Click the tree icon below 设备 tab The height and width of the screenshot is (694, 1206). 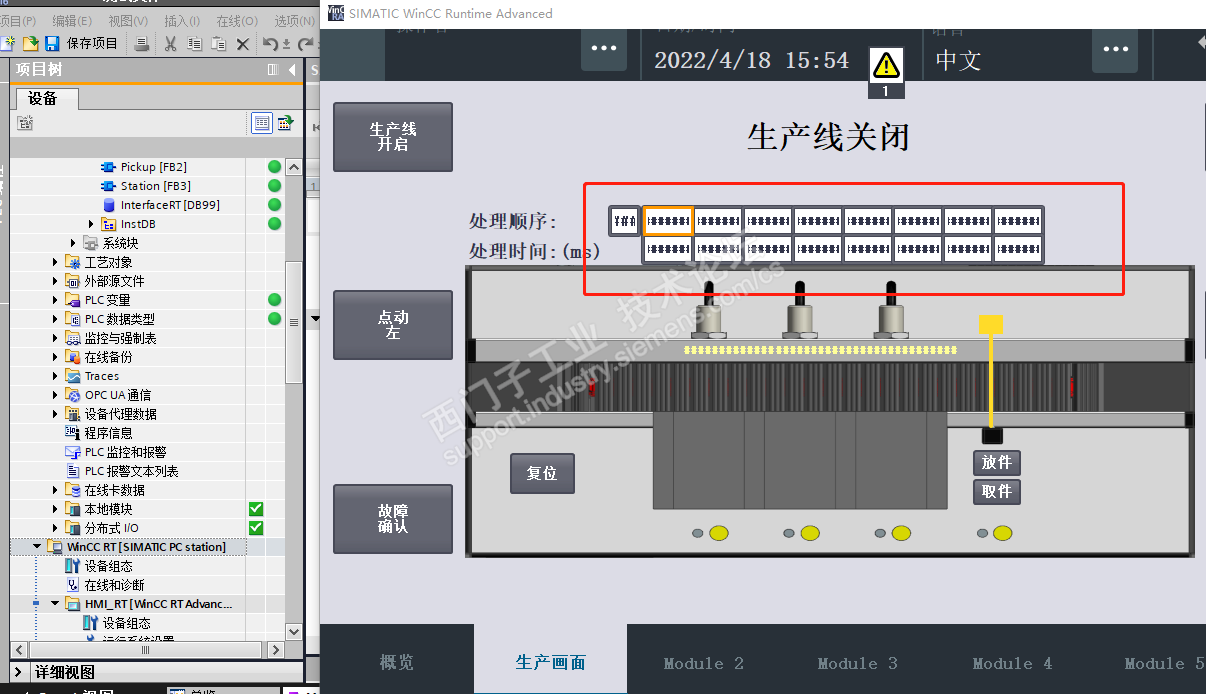pos(25,123)
